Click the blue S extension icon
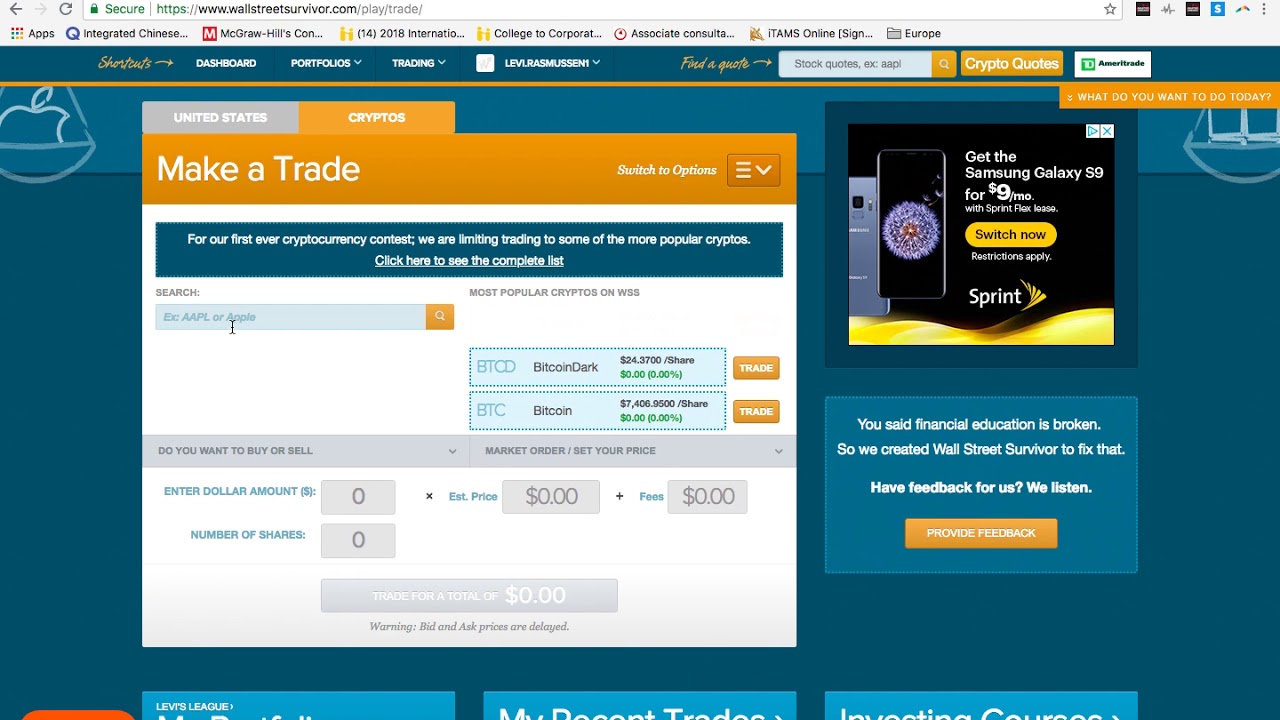 tap(1217, 9)
